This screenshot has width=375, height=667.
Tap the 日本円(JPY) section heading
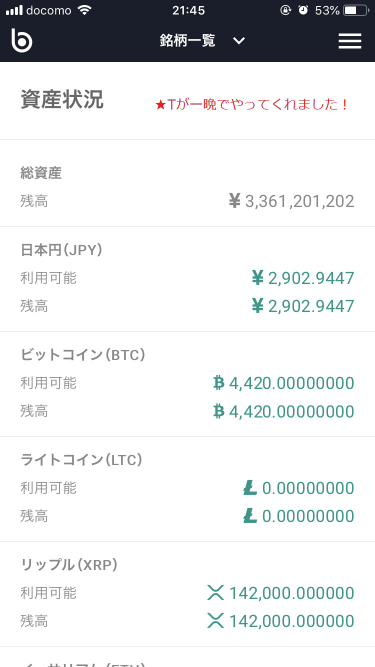(62, 250)
